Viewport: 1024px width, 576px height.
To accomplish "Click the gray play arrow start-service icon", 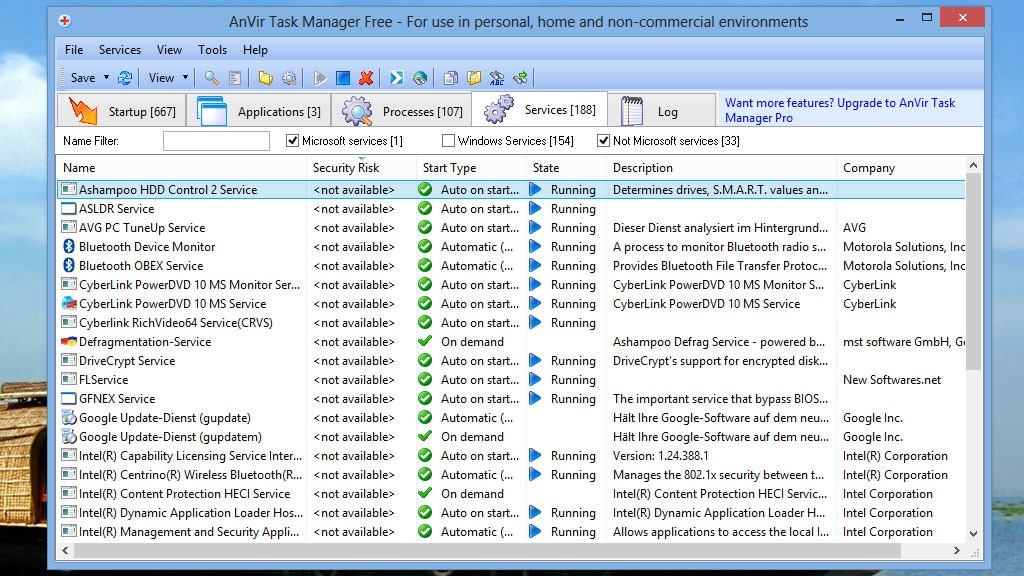I will pos(319,78).
